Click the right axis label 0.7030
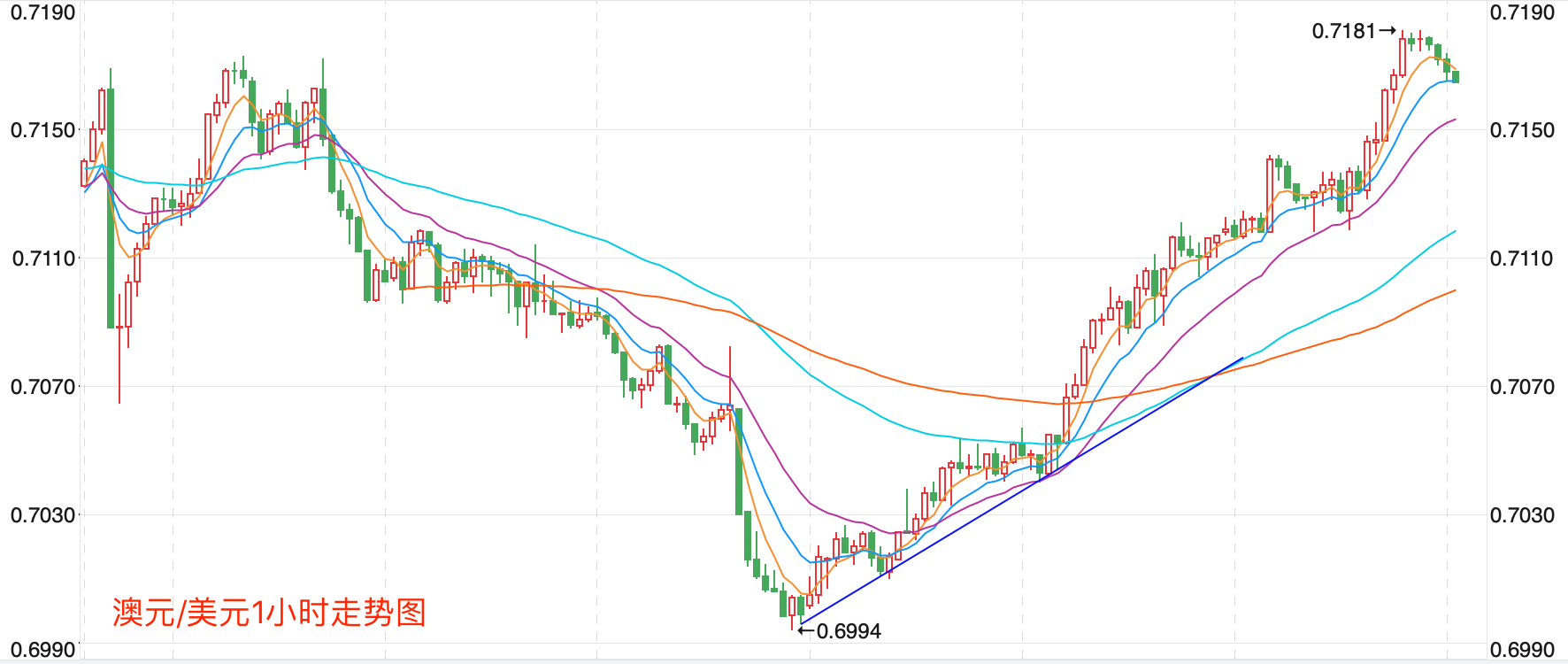The width and height of the screenshot is (1568, 664). pos(1522,515)
